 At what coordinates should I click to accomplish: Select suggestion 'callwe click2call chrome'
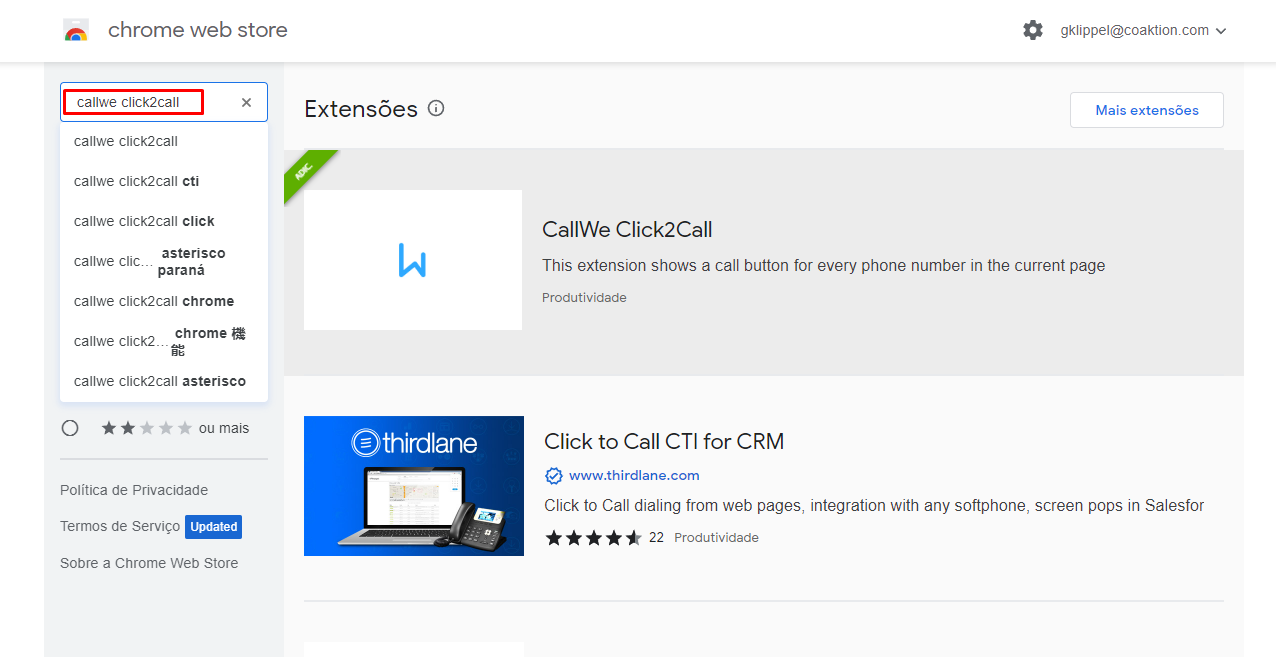coord(164,301)
